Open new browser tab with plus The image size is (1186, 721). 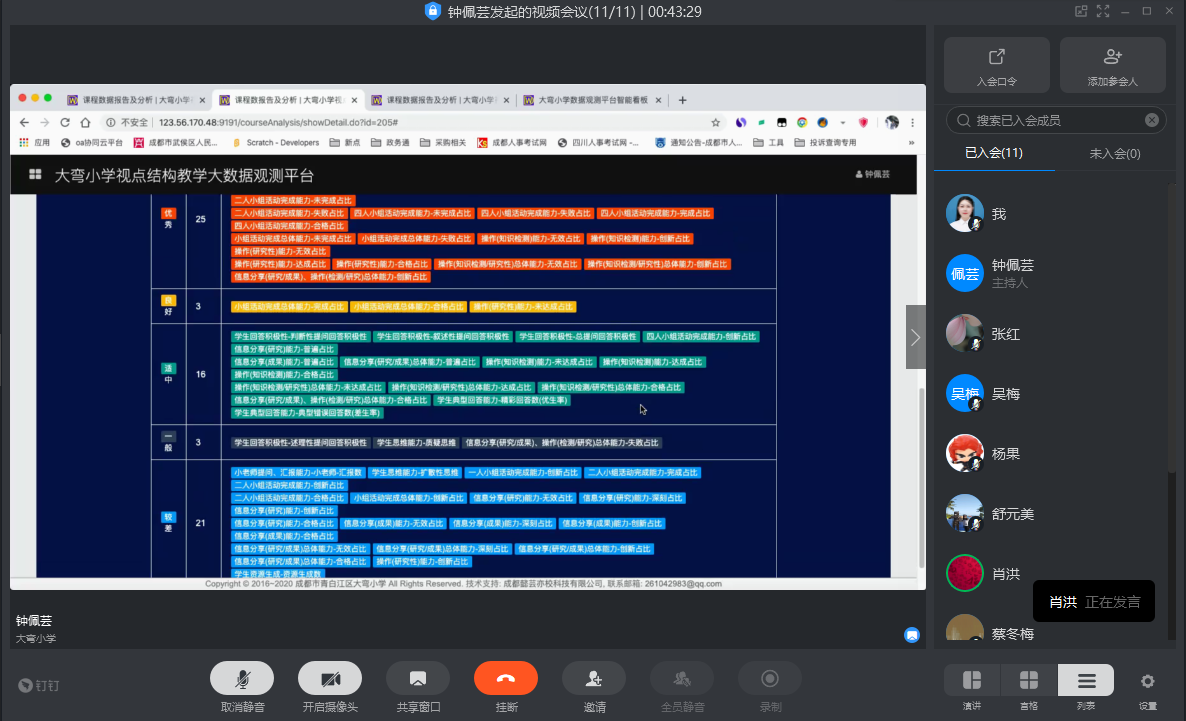(682, 100)
